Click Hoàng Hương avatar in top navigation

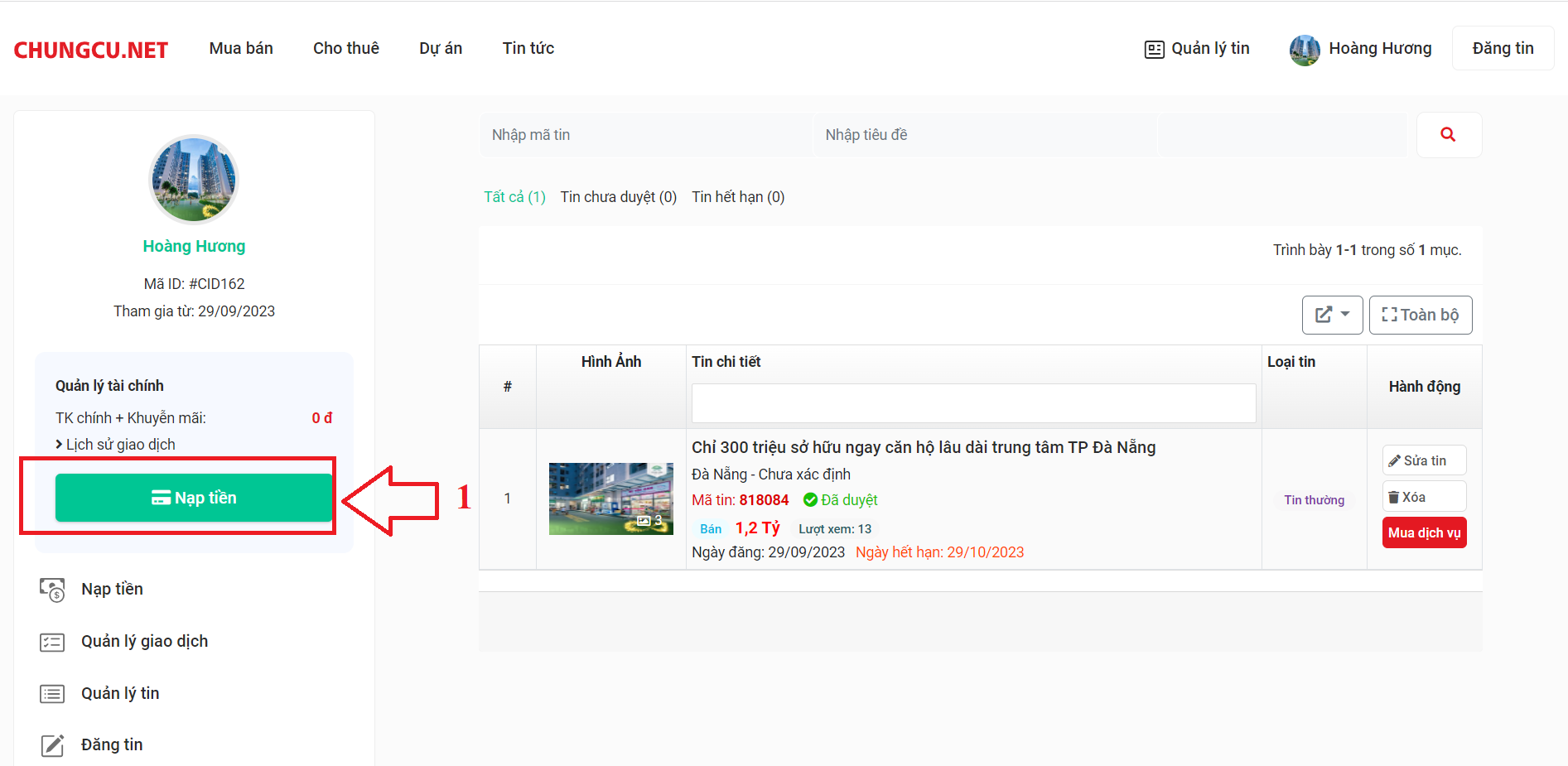(x=1304, y=50)
